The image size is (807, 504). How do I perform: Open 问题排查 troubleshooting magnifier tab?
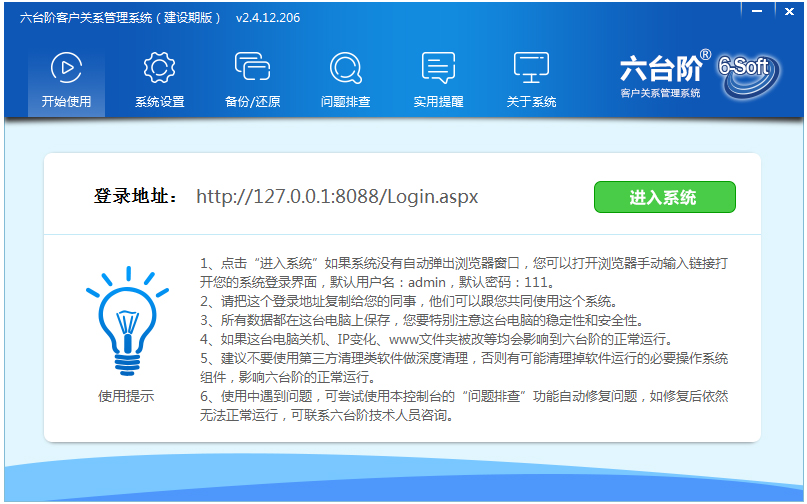(x=345, y=80)
